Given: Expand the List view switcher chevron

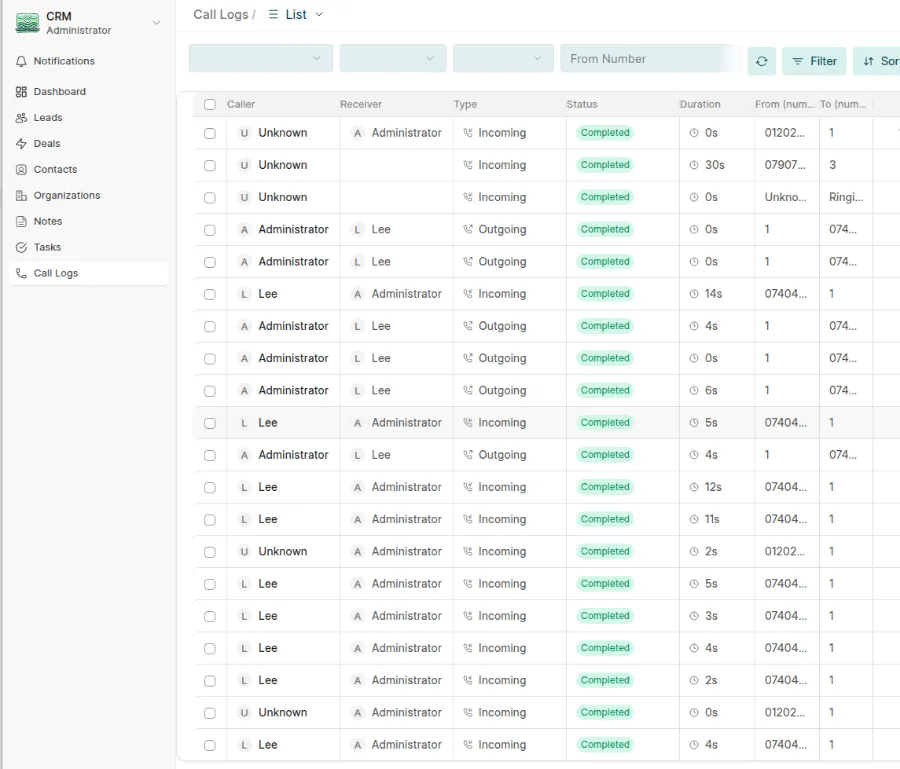Looking at the screenshot, I should pyautogui.click(x=319, y=14).
